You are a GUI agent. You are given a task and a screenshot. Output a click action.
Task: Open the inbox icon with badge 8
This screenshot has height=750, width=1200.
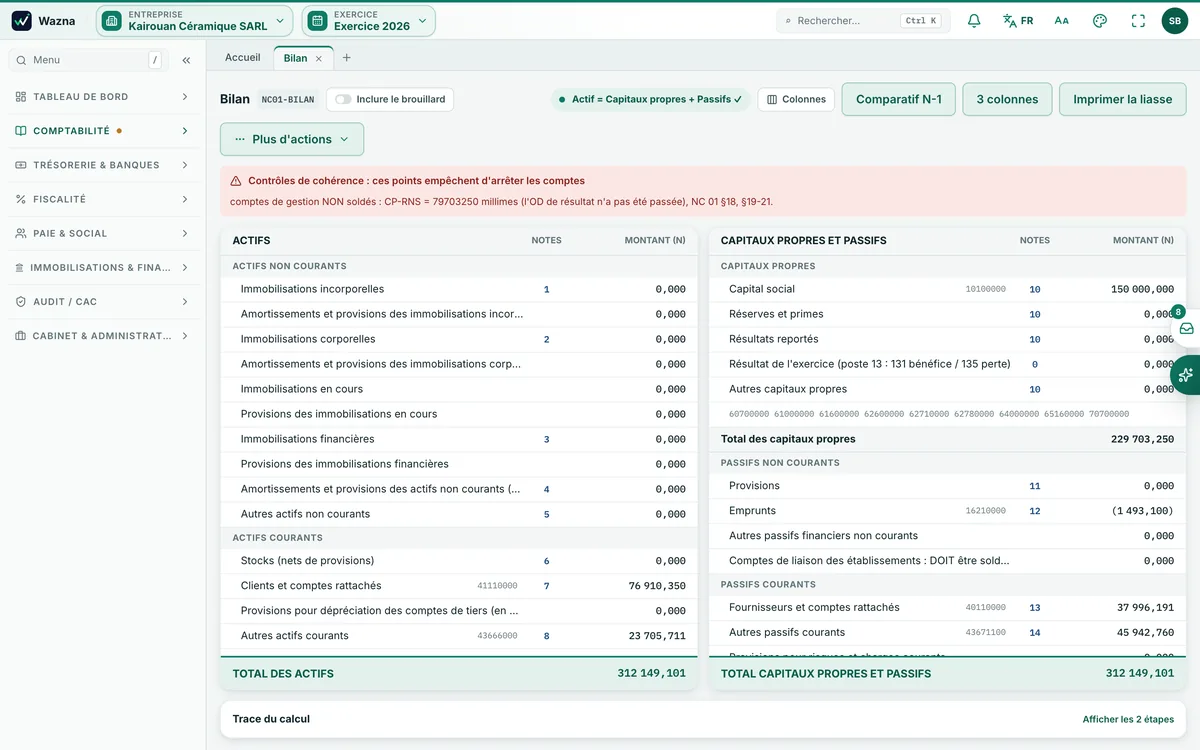coord(1186,328)
